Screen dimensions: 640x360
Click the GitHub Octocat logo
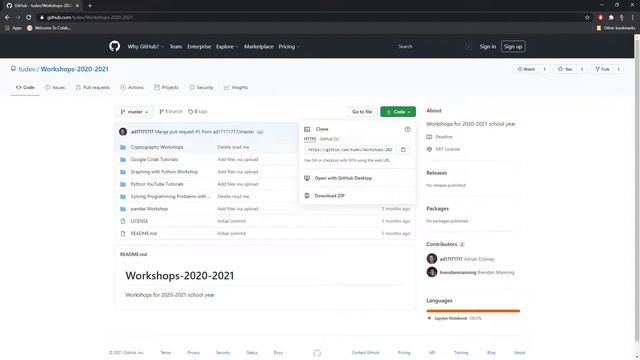114,46
